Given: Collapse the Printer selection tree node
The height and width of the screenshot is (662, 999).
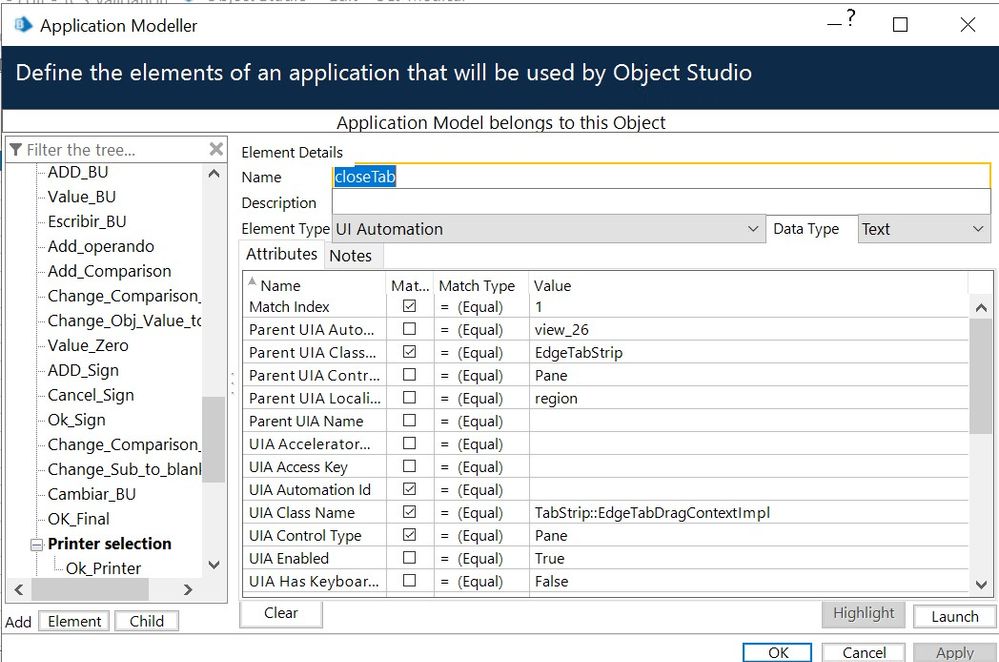Looking at the screenshot, I should pos(37,545).
